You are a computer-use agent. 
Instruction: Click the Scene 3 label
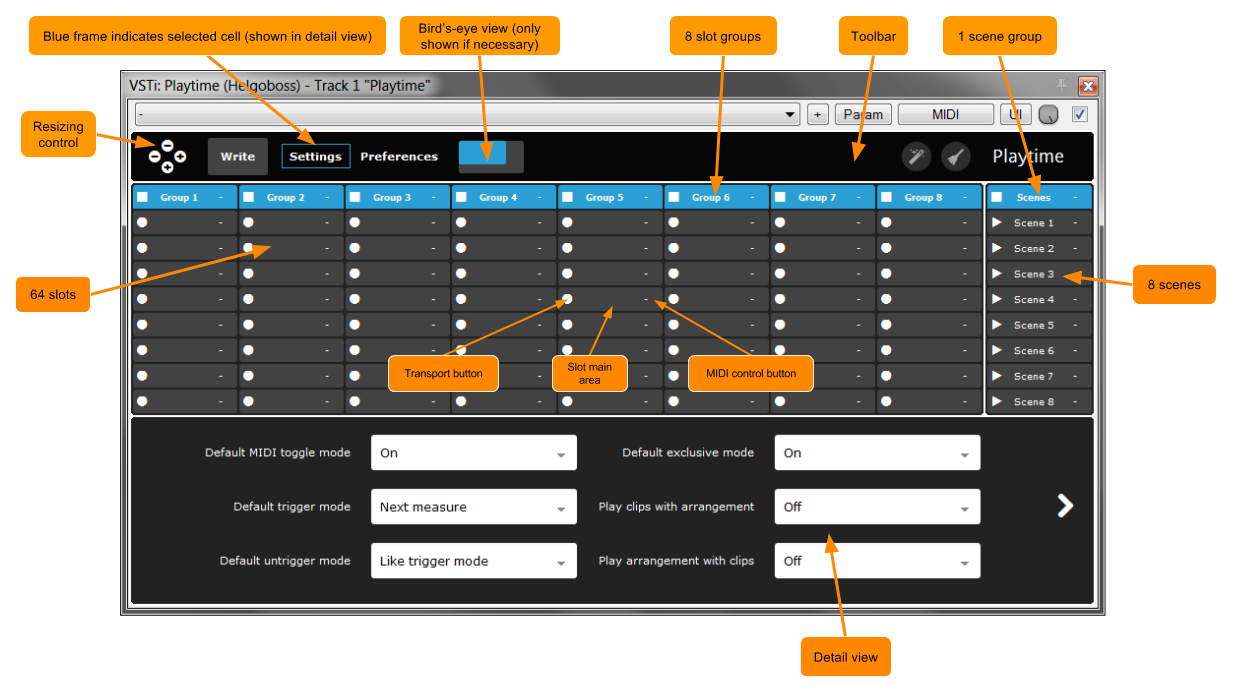pyautogui.click(x=1034, y=273)
